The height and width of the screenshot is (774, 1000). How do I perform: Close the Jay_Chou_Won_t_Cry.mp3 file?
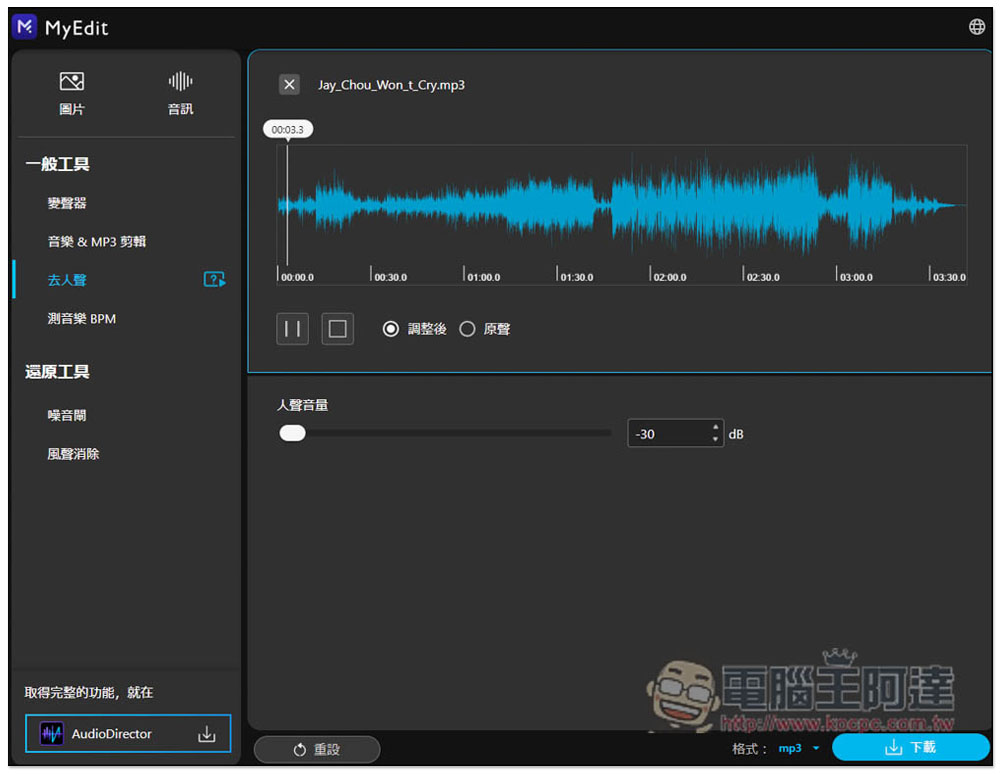tap(289, 85)
